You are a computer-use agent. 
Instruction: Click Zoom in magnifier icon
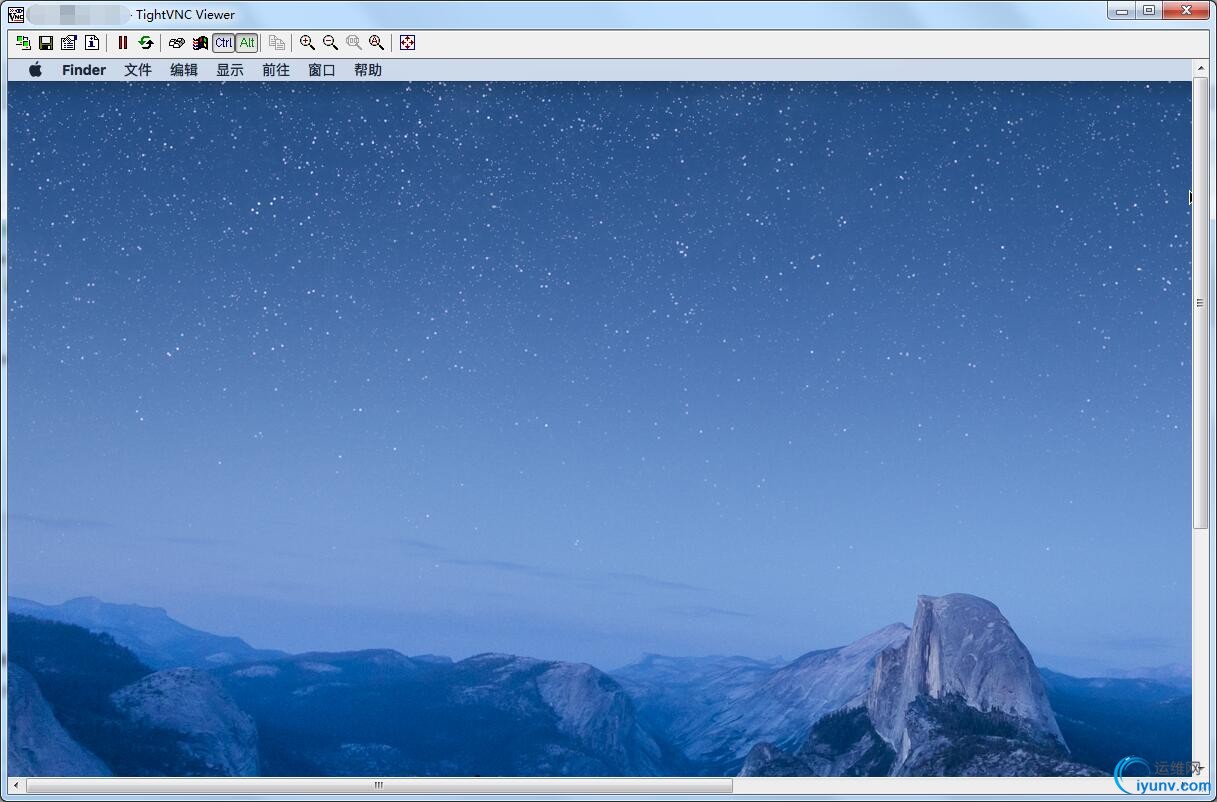pos(308,43)
